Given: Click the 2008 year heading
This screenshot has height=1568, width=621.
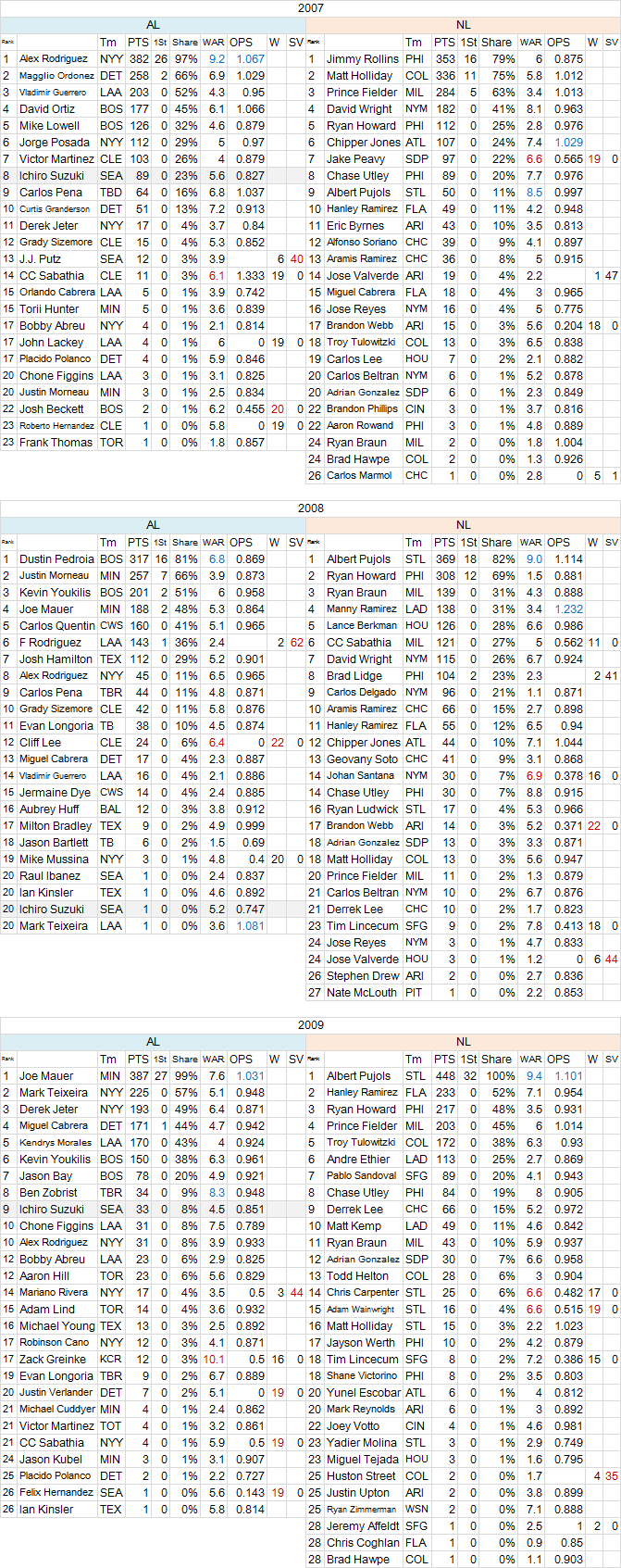Looking at the screenshot, I should click(x=311, y=508).
